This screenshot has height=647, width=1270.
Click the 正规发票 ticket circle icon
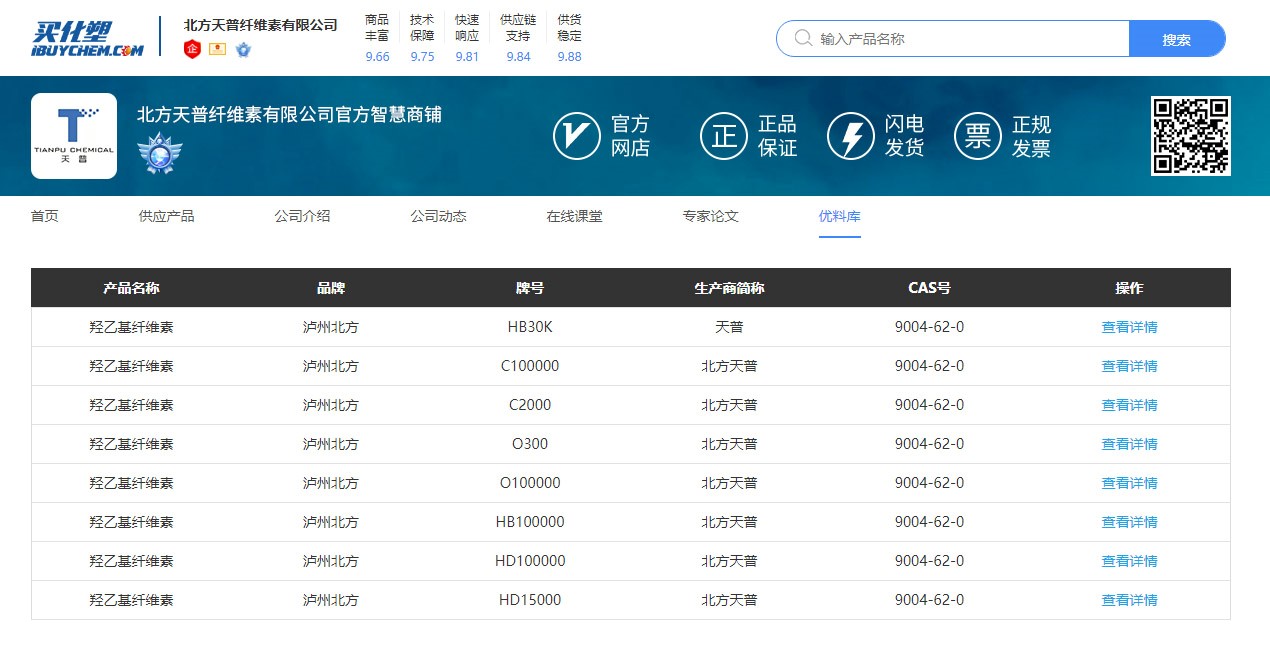tap(978, 136)
